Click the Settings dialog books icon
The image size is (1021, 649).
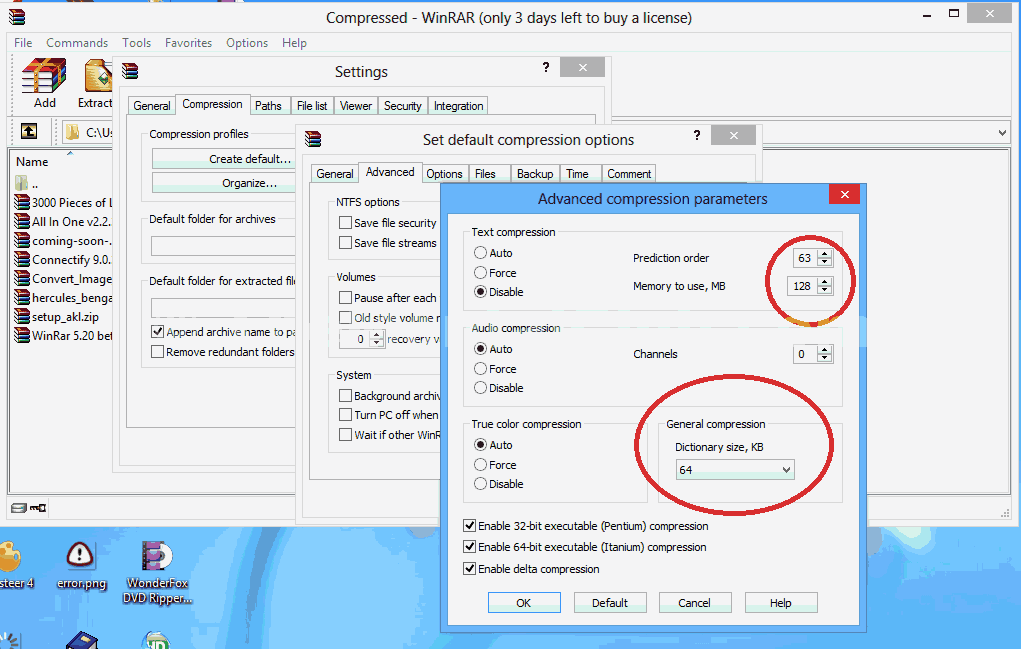[130, 71]
